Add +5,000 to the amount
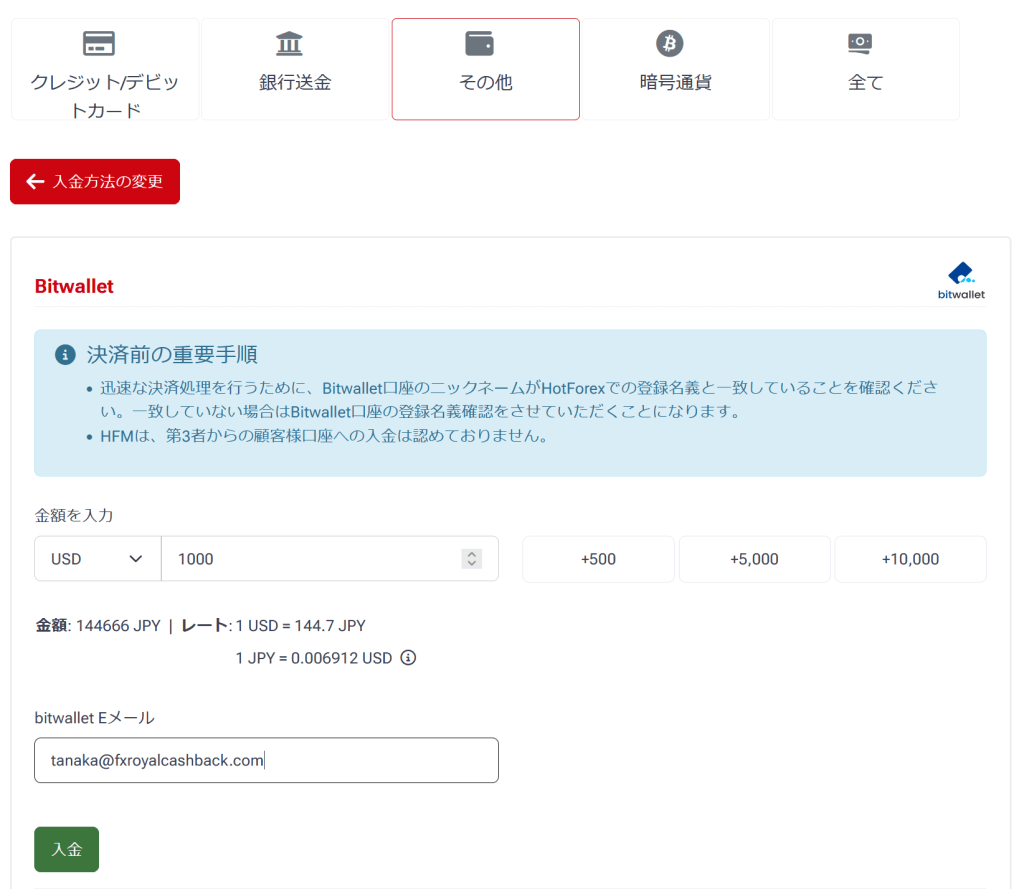1024x889 pixels. [x=754, y=559]
